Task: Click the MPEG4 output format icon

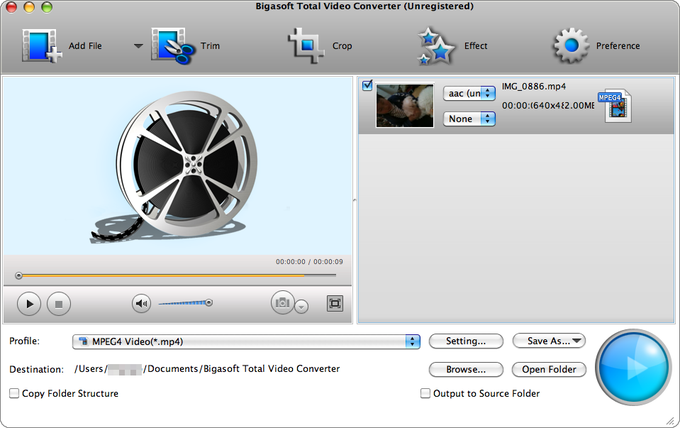Action: coord(615,105)
